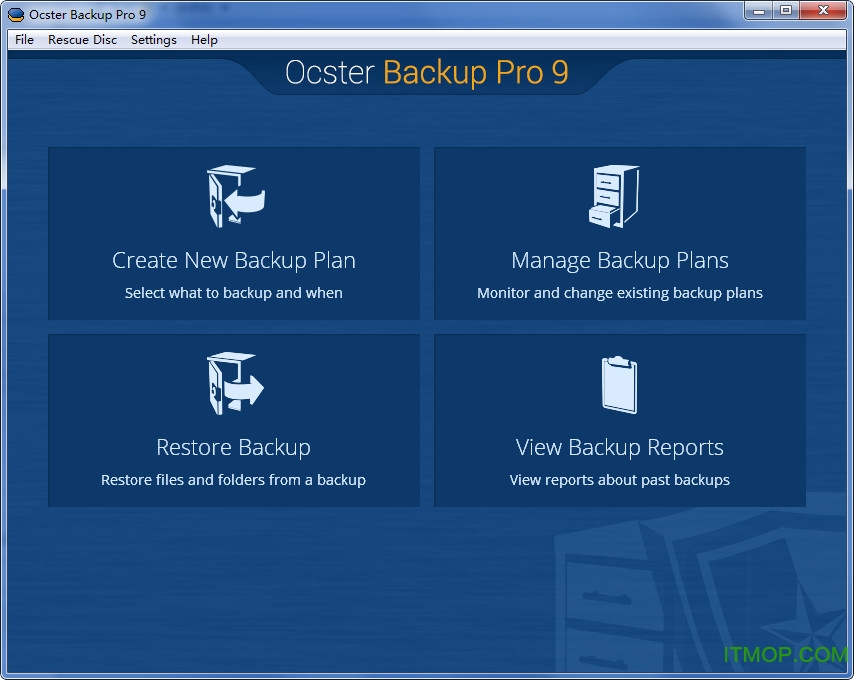Click 'Restore files and folders from a backup'
The height and width of the screenshot is (680, 854).
(233, 480)
